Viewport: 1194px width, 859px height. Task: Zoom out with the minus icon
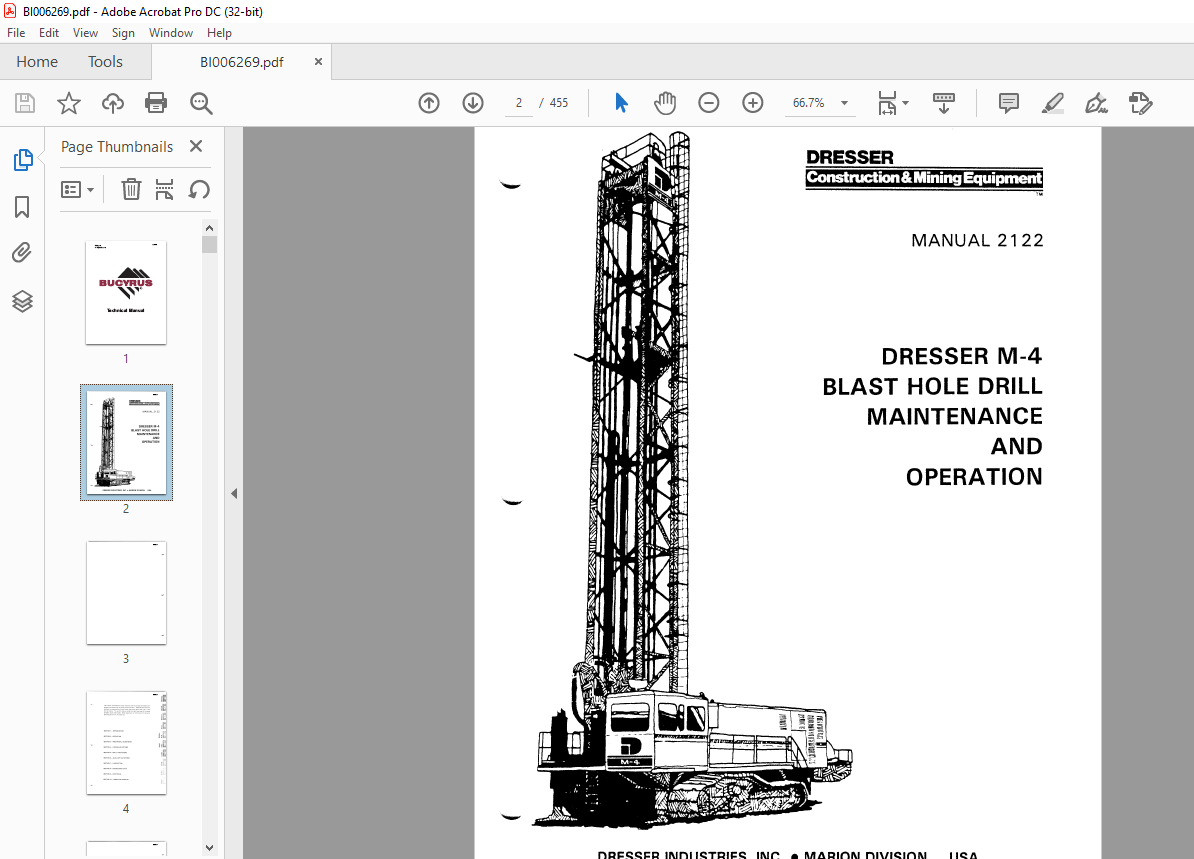pyautogui.click(x=708, y=103)
